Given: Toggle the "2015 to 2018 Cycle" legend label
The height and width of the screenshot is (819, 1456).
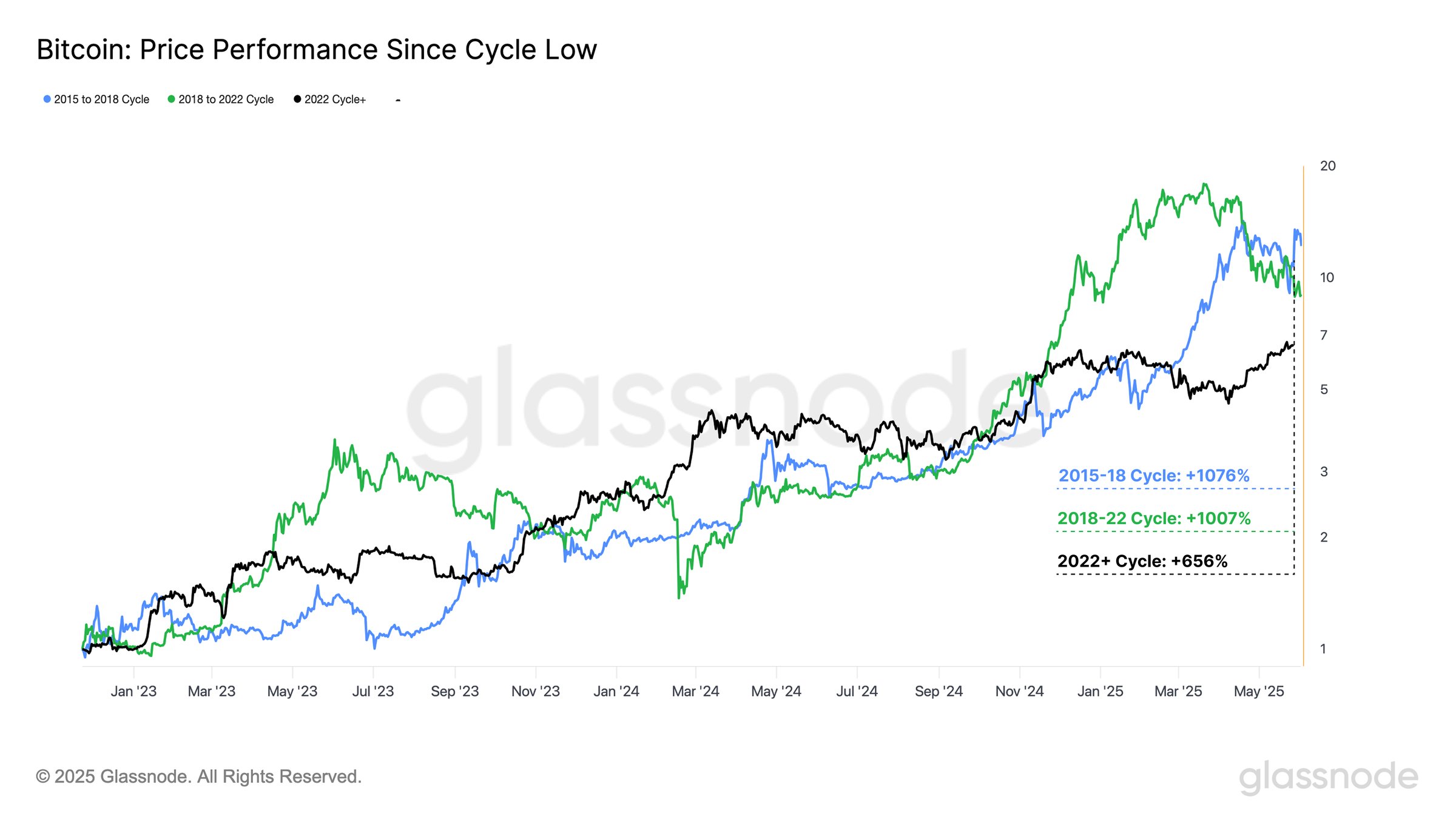Looking at the screenshot, I should click(101, 99).
